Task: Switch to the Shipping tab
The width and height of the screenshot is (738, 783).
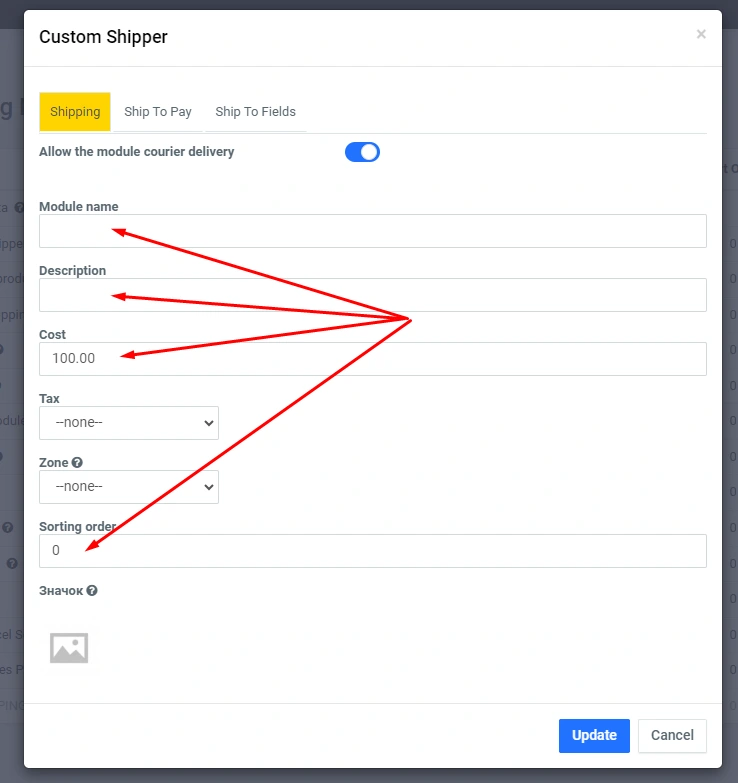Action: (x=75, y=112)
